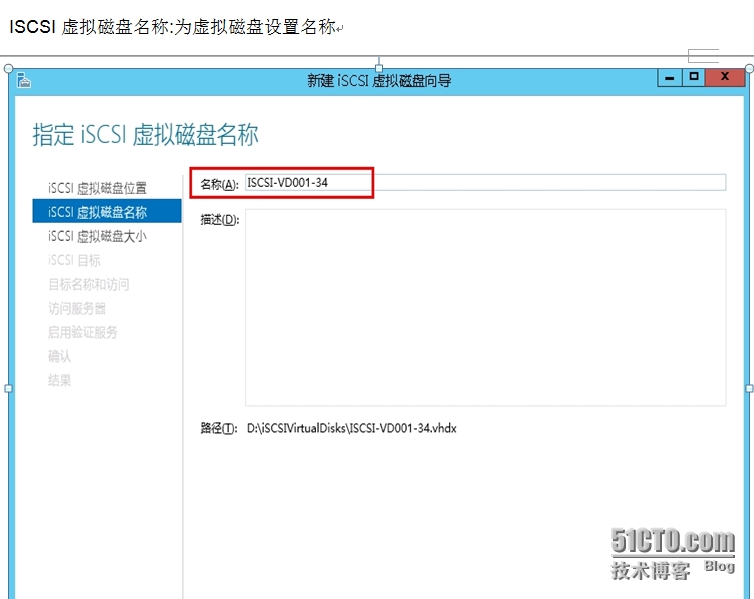Screen dimensions: 754x599
Task: Click the 访问服务器 step
Action: pos(77,308)
